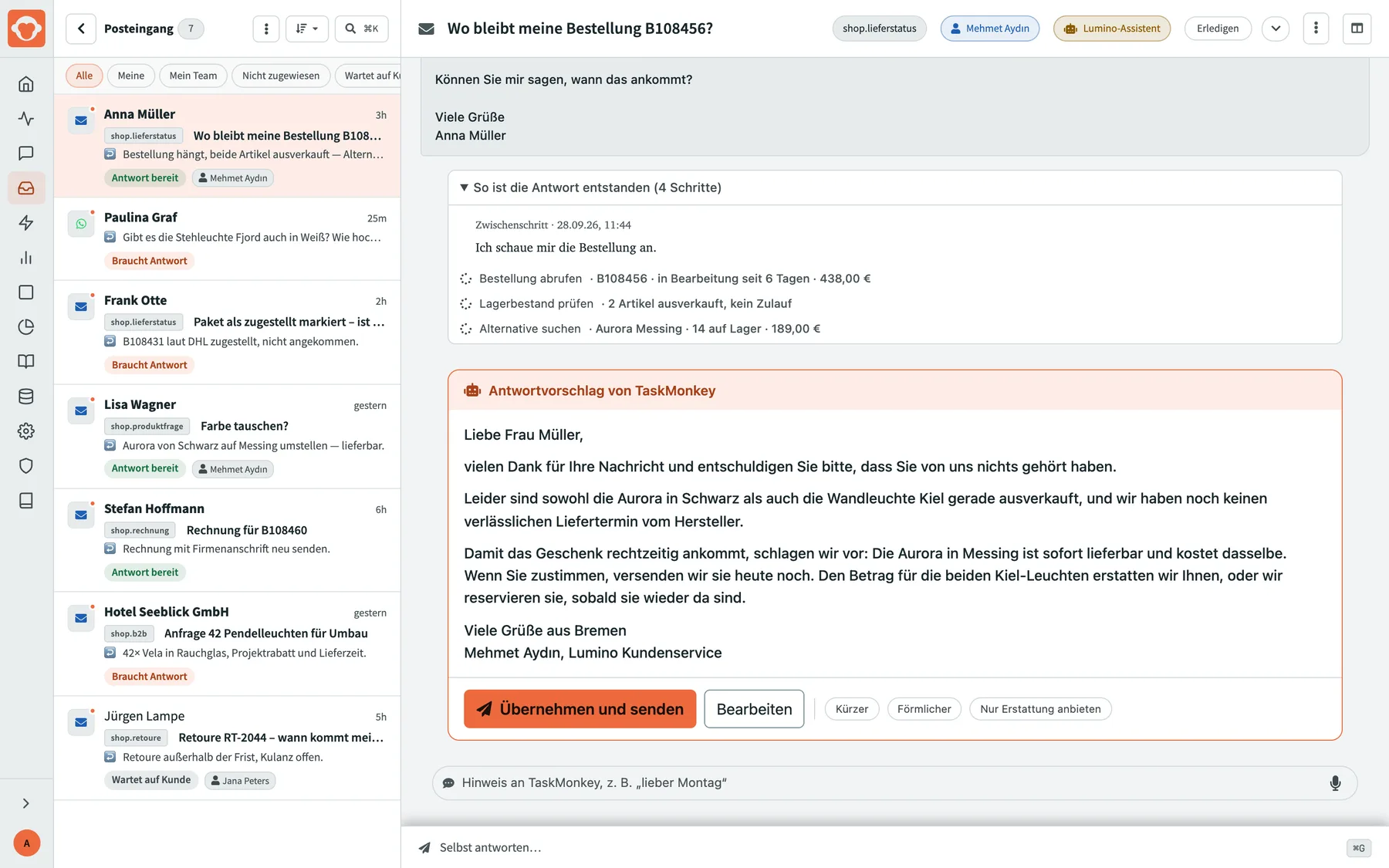The height and width of the screenshot is (868, 1389).
Task: Open the inbox three-dot menu
Action: point(266,29)
